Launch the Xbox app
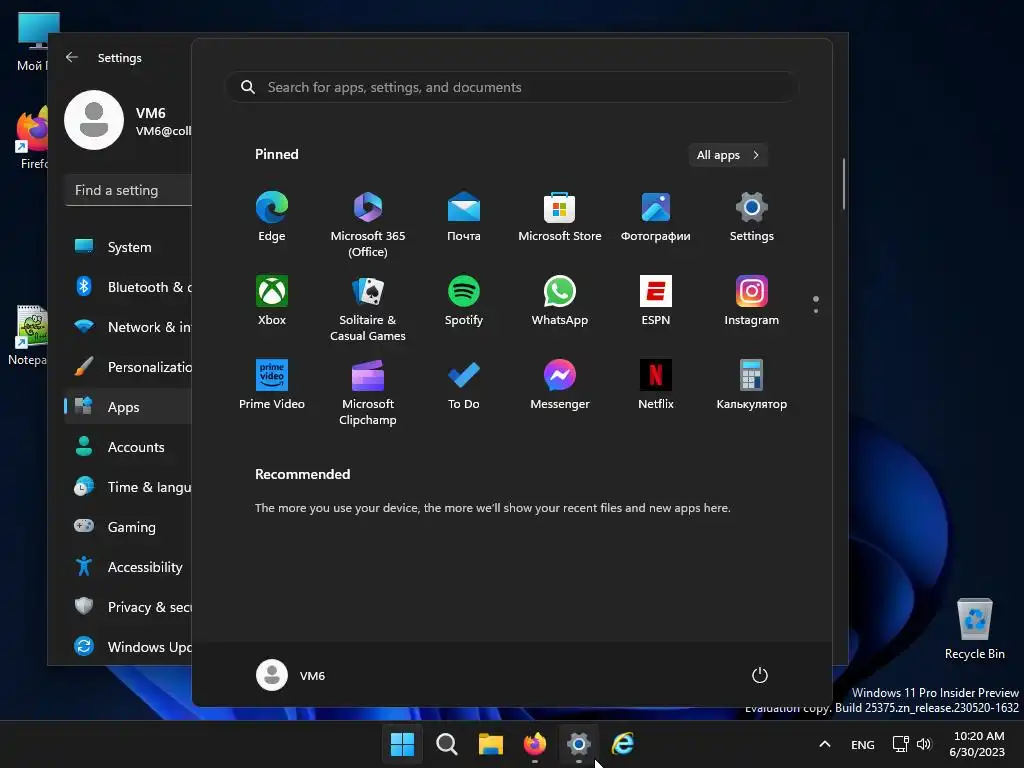The height and width of the screenshot is (768, 1024). (x=272, y=301)
